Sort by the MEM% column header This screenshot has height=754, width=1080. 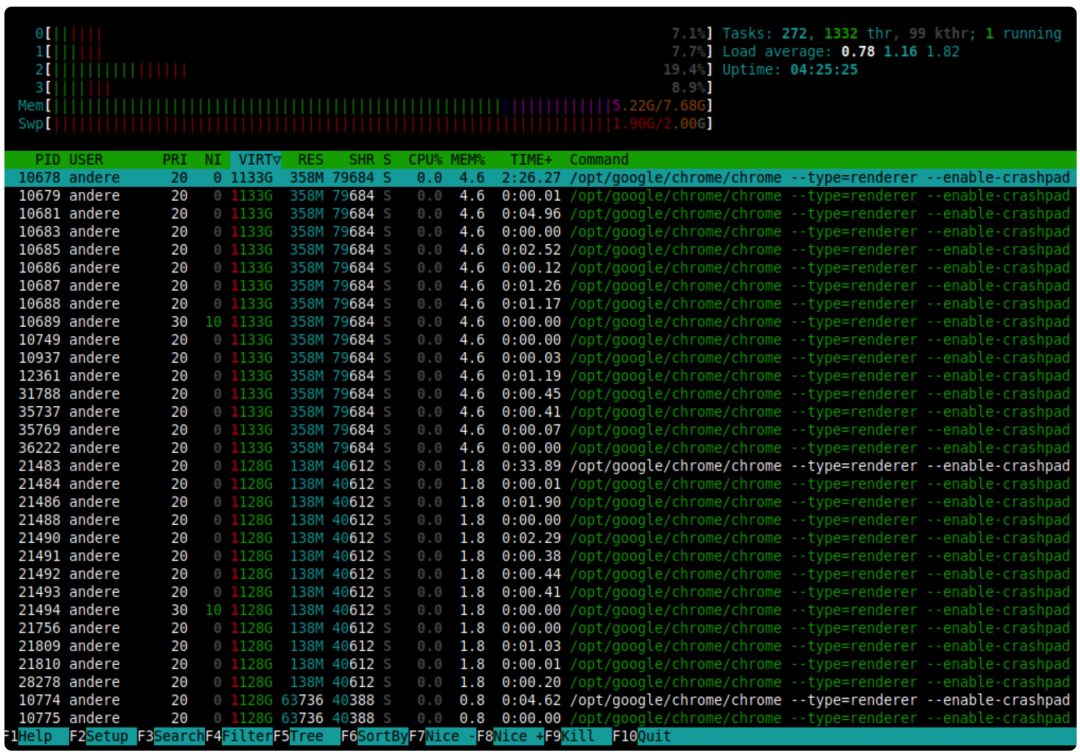tap(468, 160)
